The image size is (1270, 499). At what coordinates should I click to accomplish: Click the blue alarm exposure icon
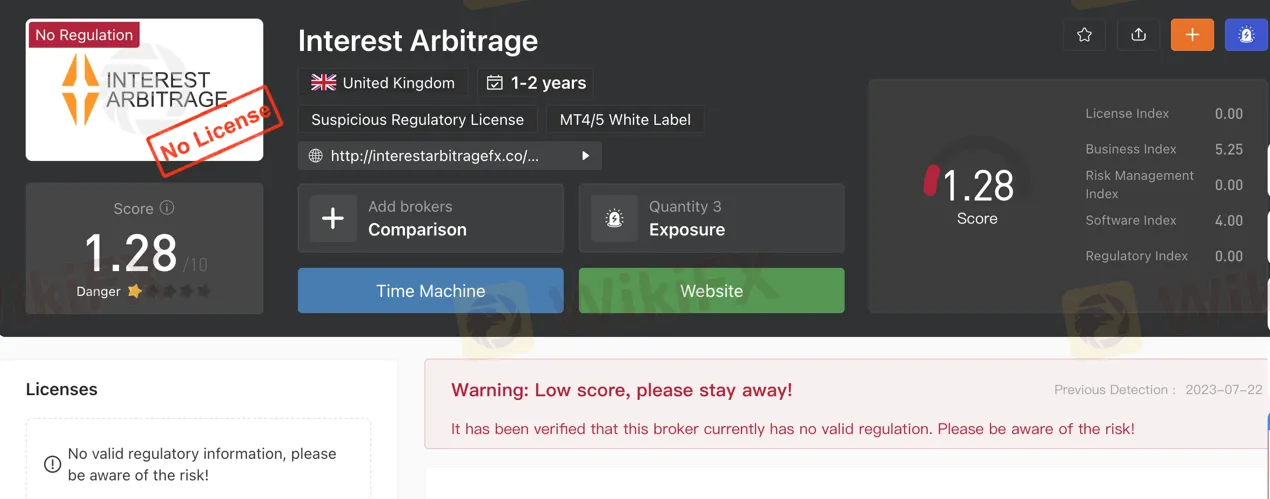click(1246, 35)
